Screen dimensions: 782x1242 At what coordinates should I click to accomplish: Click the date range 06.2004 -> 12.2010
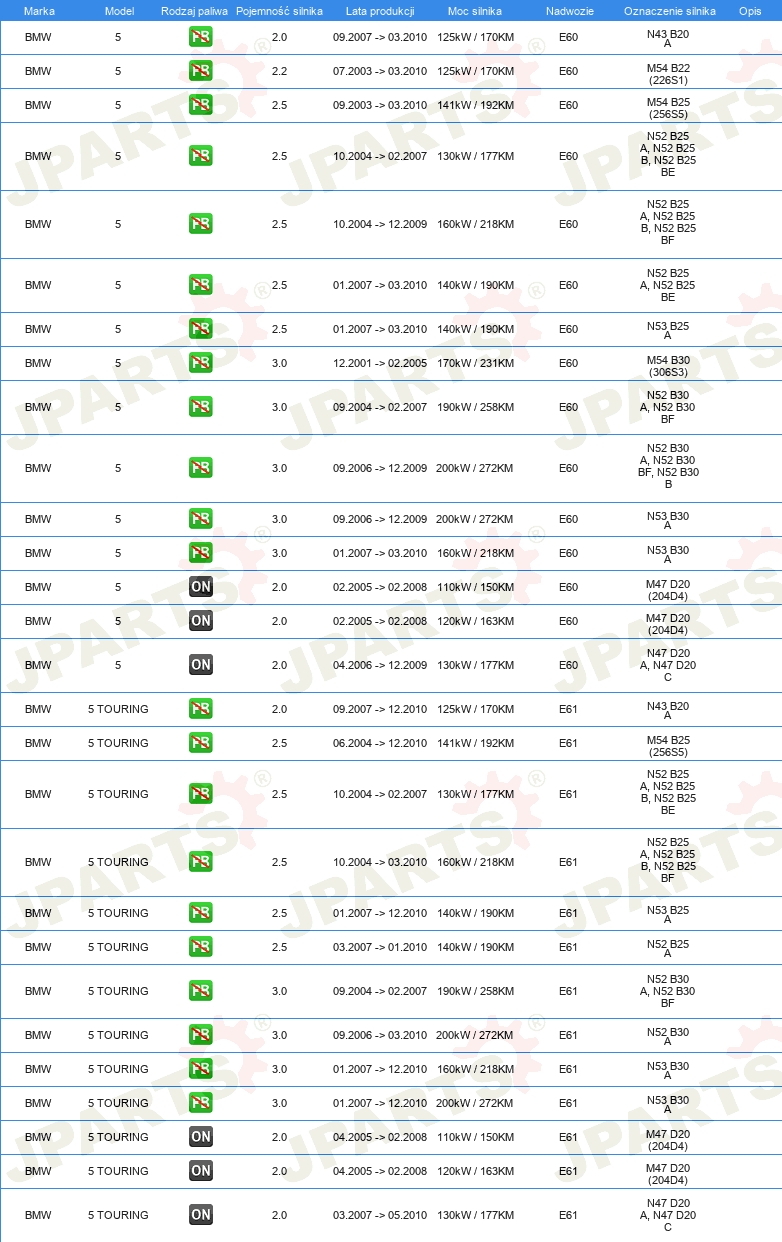tap(380, 743)
